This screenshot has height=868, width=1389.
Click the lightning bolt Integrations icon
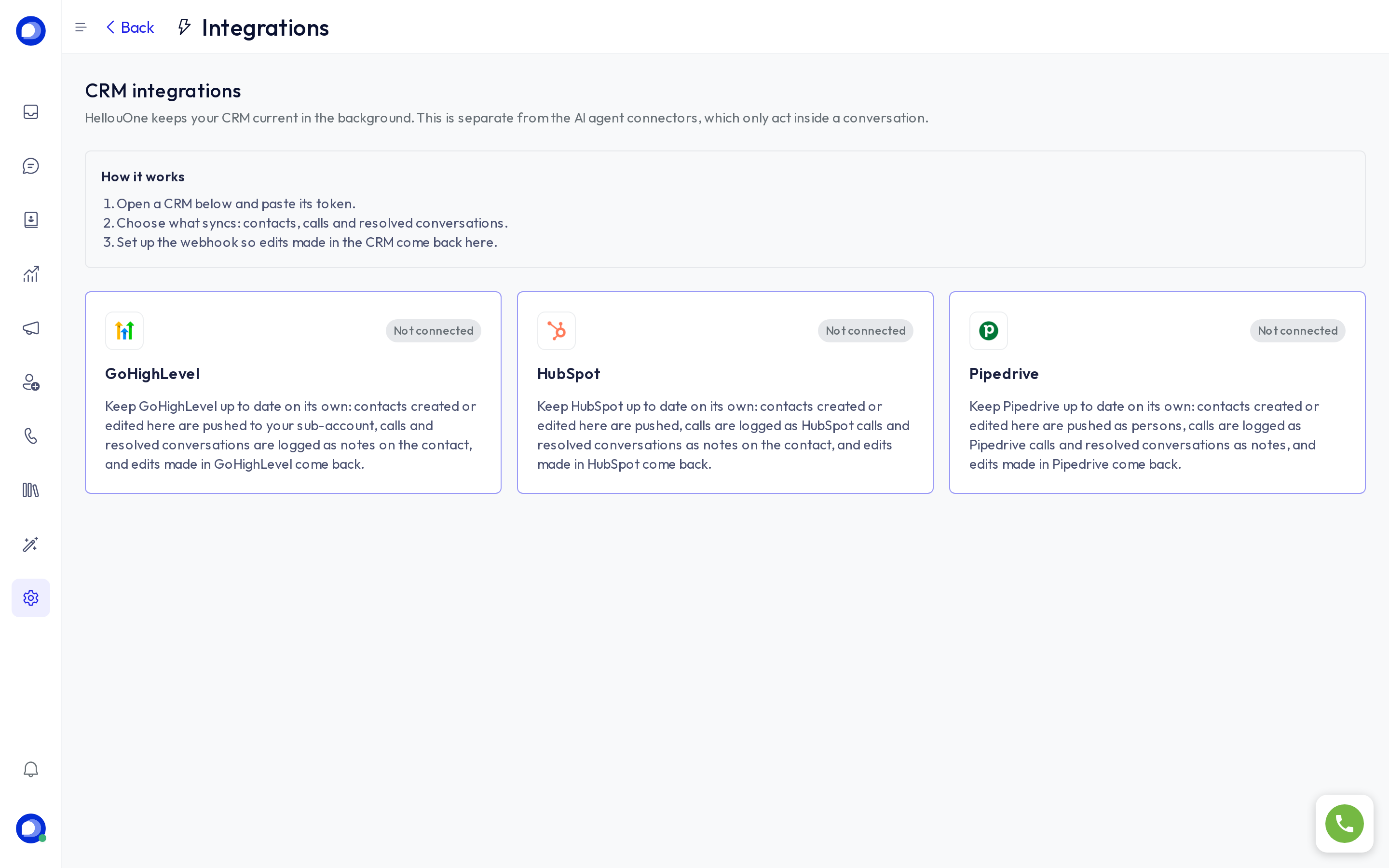pyautogui.click(x=184, y=27)
